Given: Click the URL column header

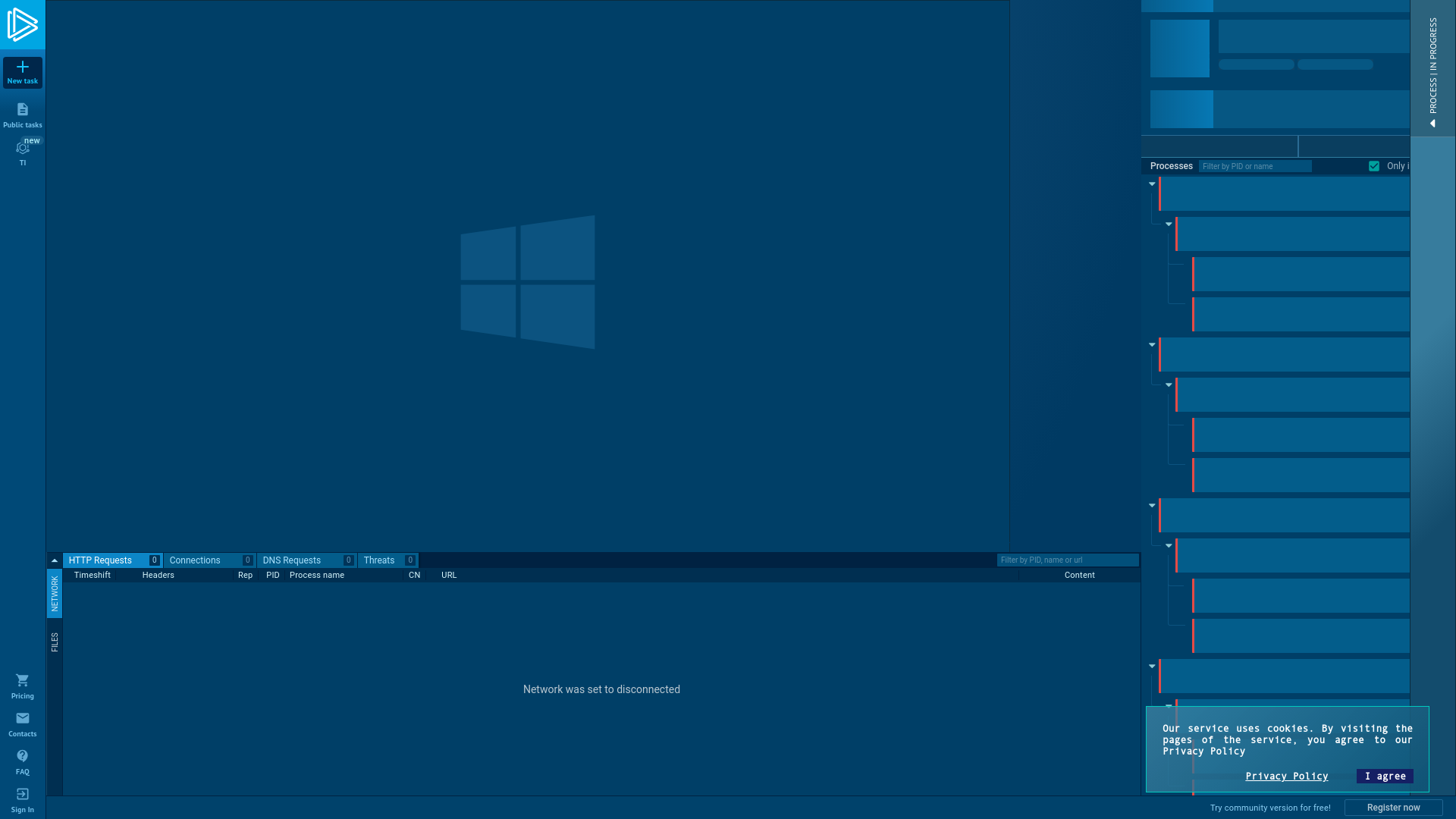Looking at the screenshot, I should (x=449, y=576).
